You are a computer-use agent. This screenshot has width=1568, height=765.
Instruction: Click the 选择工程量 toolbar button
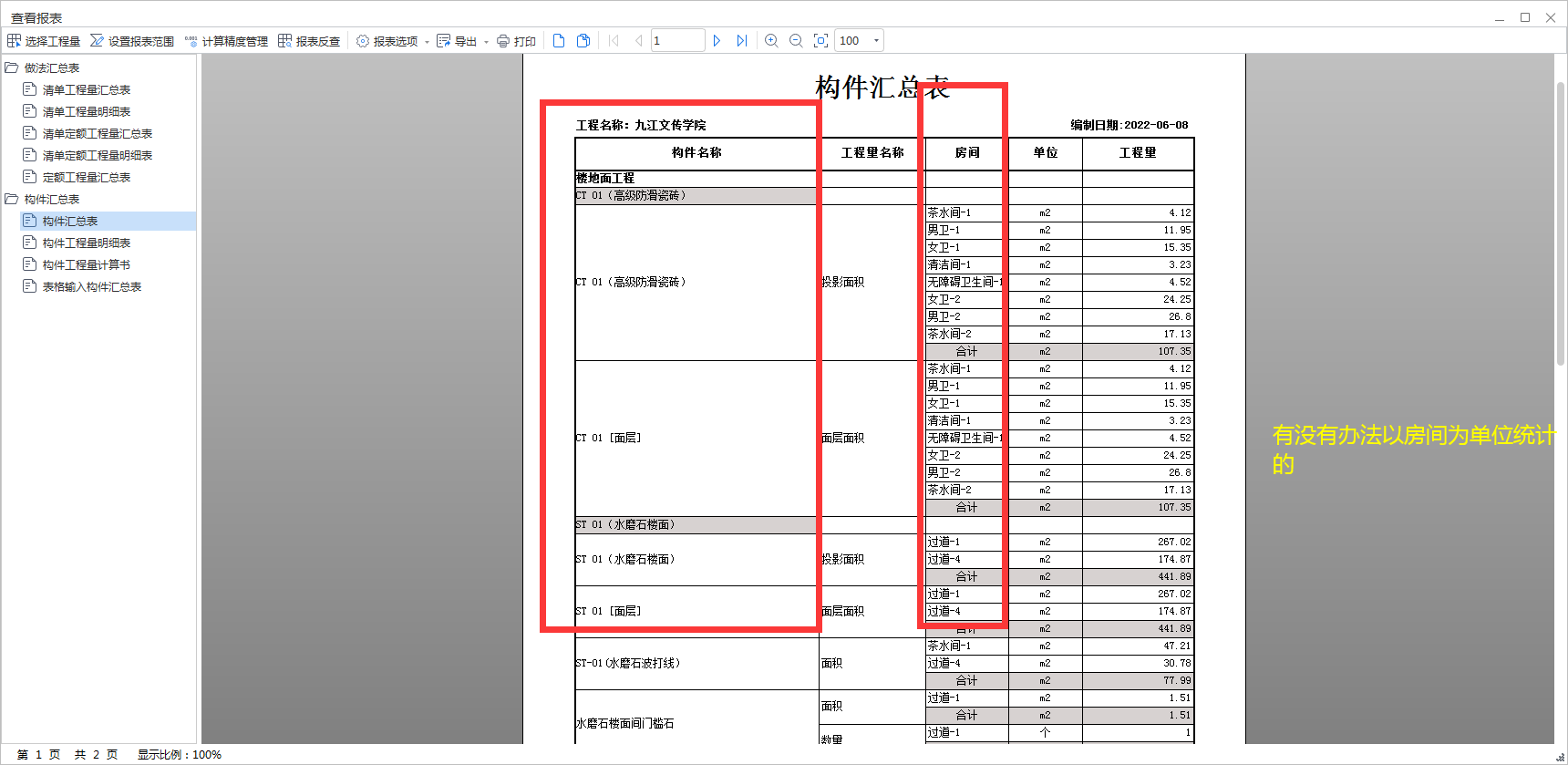44,41
